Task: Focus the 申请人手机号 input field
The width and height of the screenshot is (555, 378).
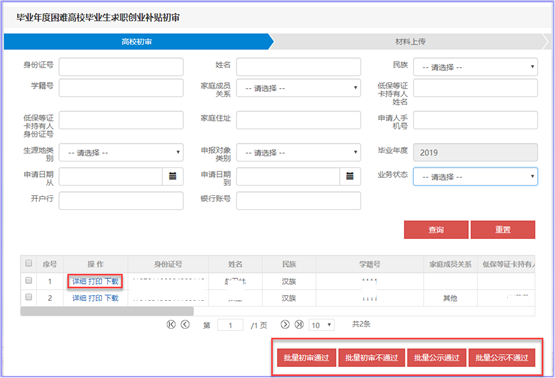Action: (475, 120)
